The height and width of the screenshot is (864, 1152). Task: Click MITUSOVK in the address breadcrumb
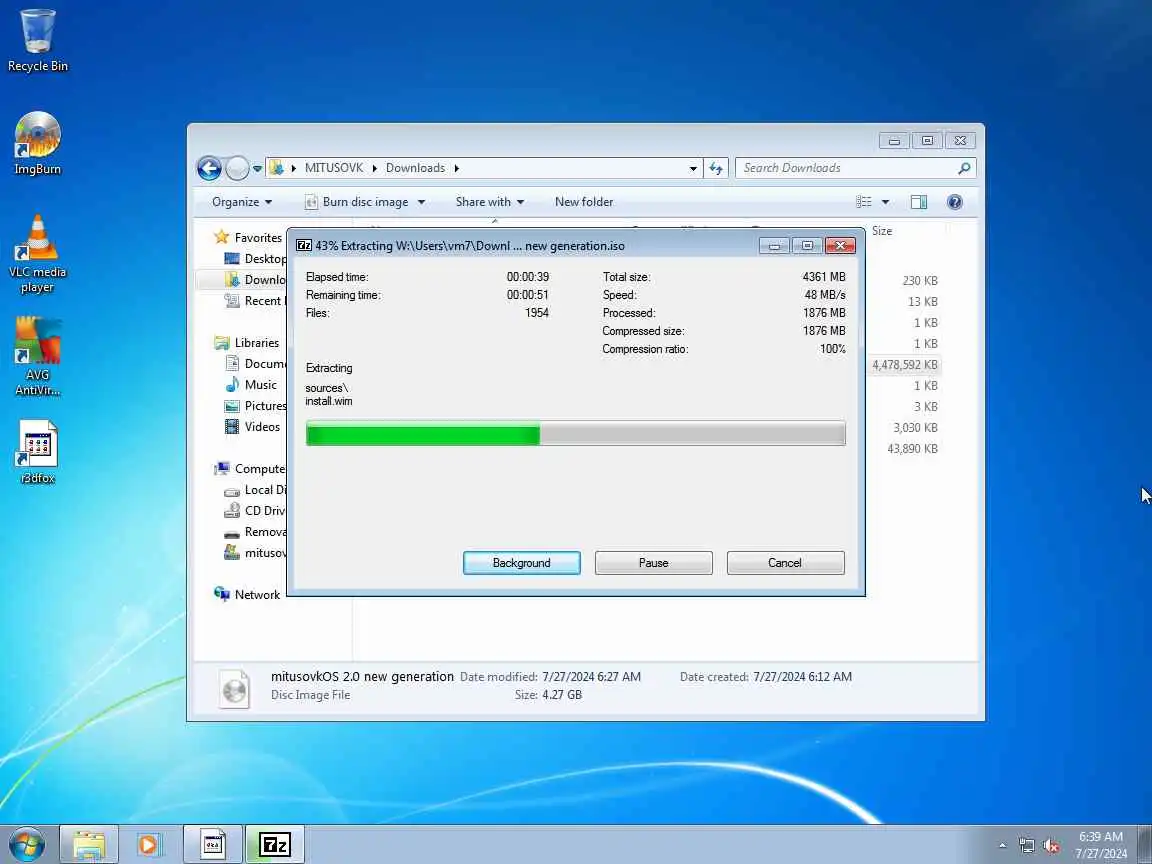coord(334,168)
